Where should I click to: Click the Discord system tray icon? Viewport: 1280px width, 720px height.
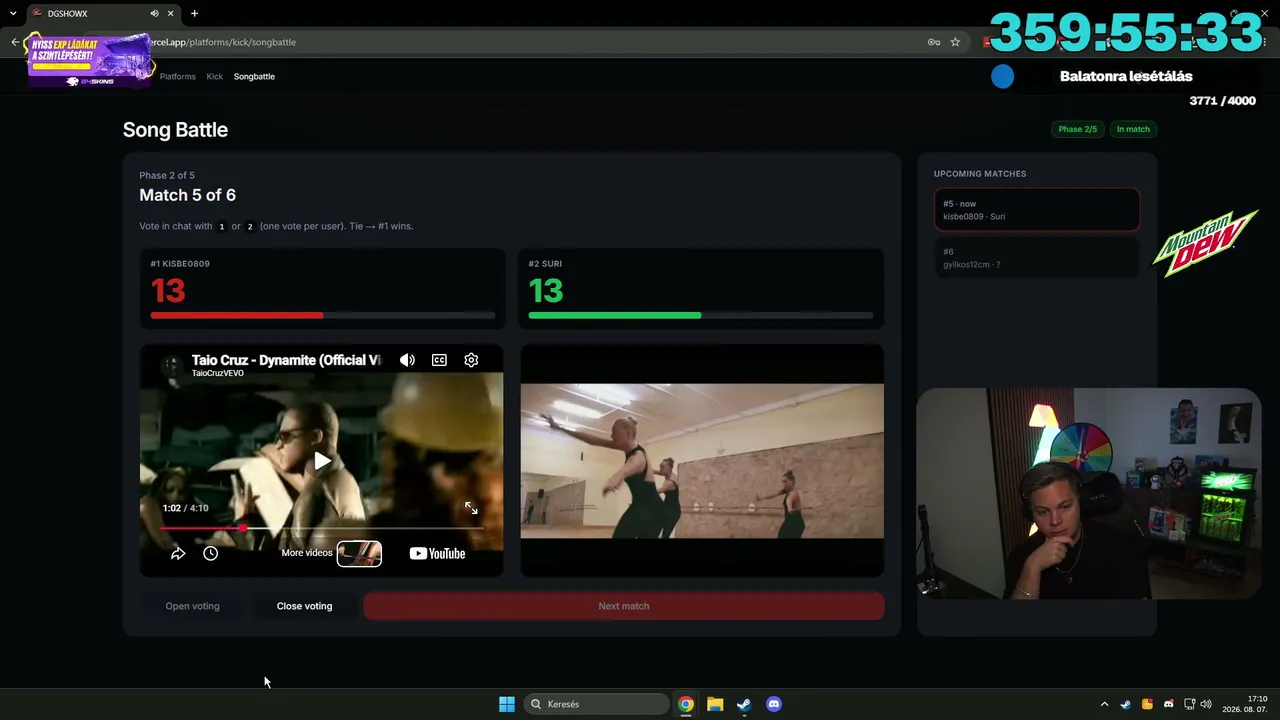coord(1169,704)
